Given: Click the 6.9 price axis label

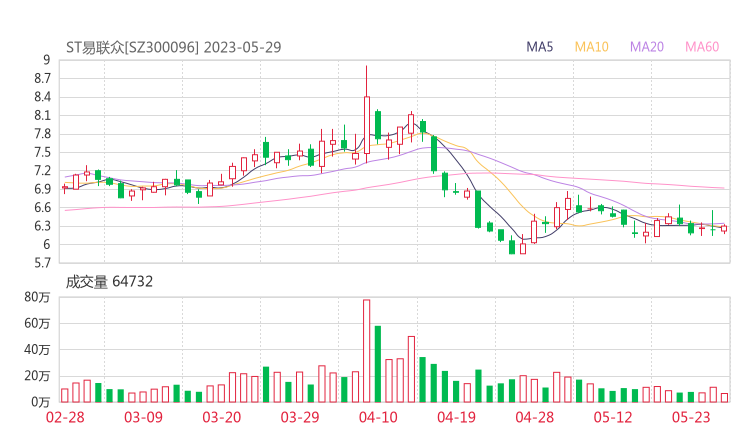Looking at the screenshot, I should pos(42,189).
